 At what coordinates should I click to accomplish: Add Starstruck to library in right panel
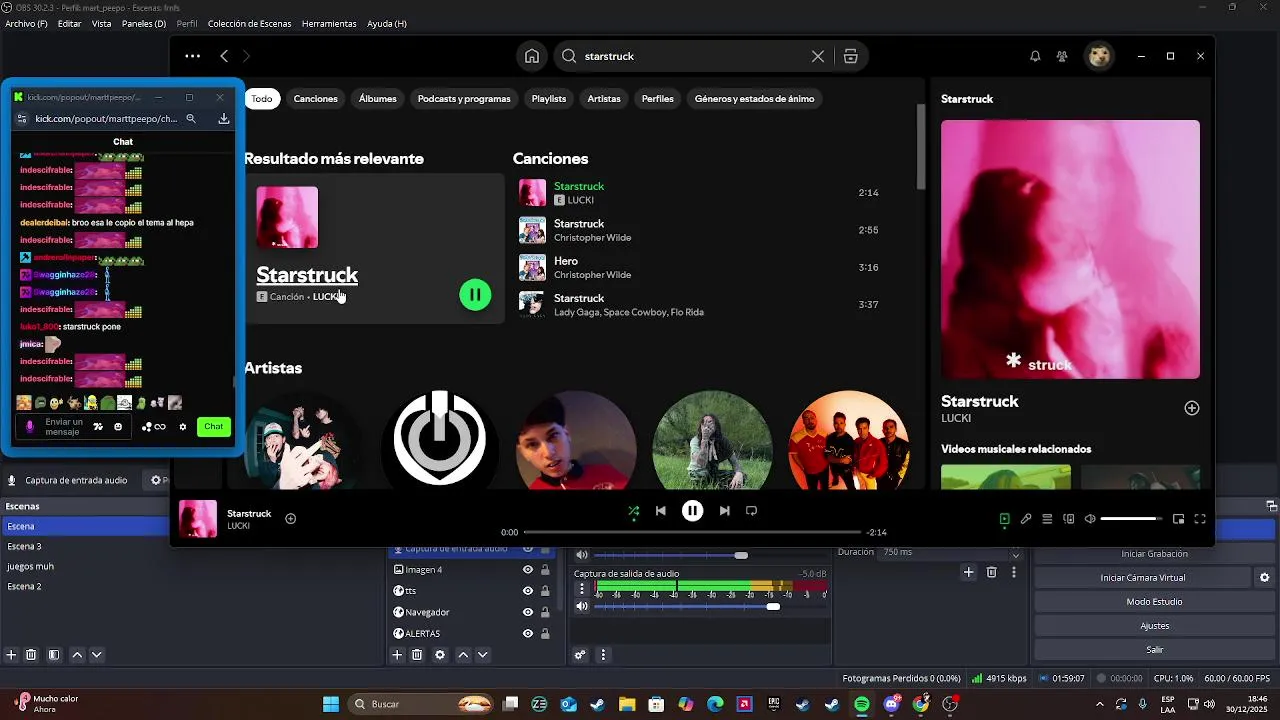(1192, 408)
